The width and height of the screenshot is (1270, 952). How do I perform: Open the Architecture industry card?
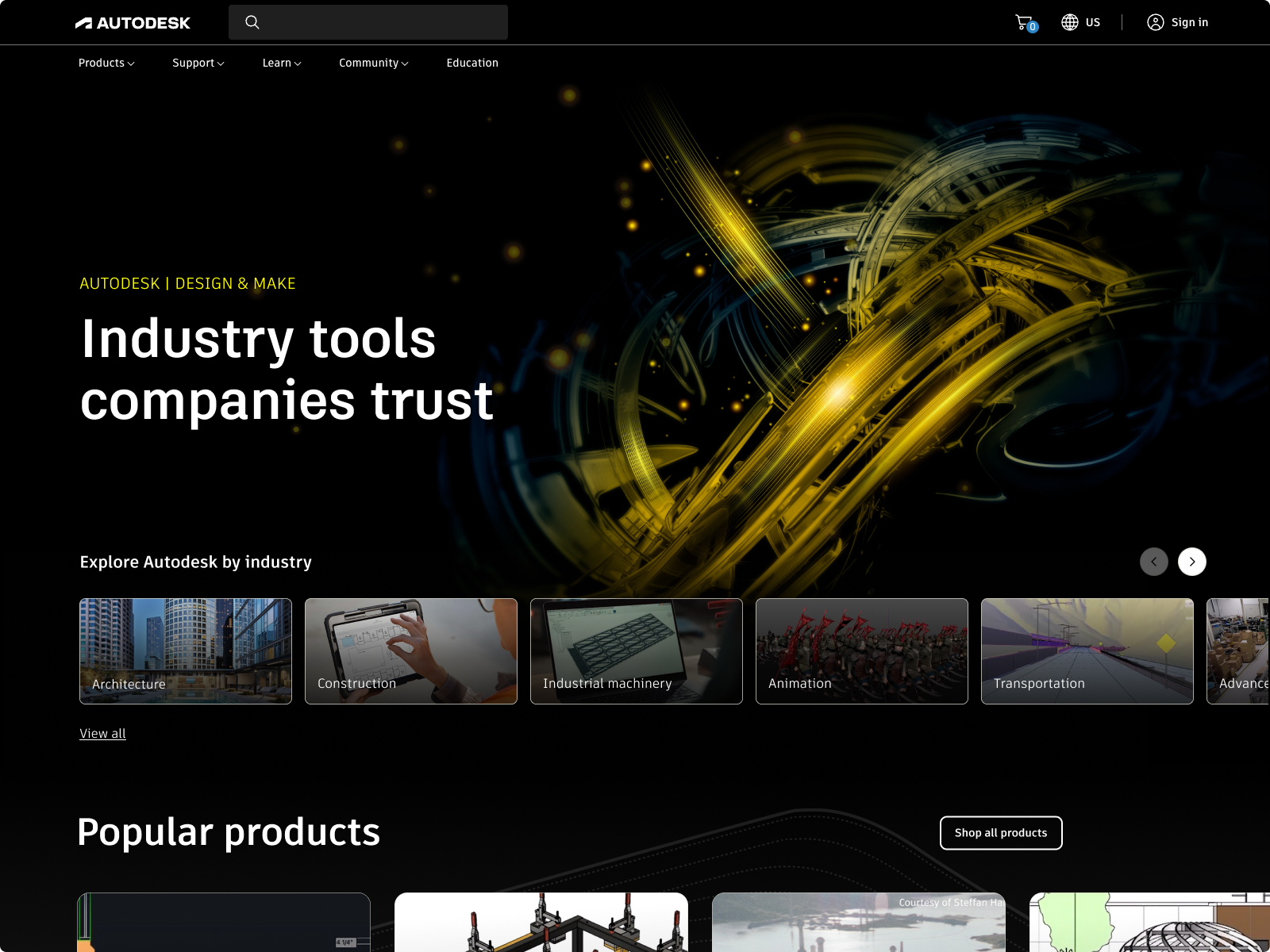pos(186,651)
